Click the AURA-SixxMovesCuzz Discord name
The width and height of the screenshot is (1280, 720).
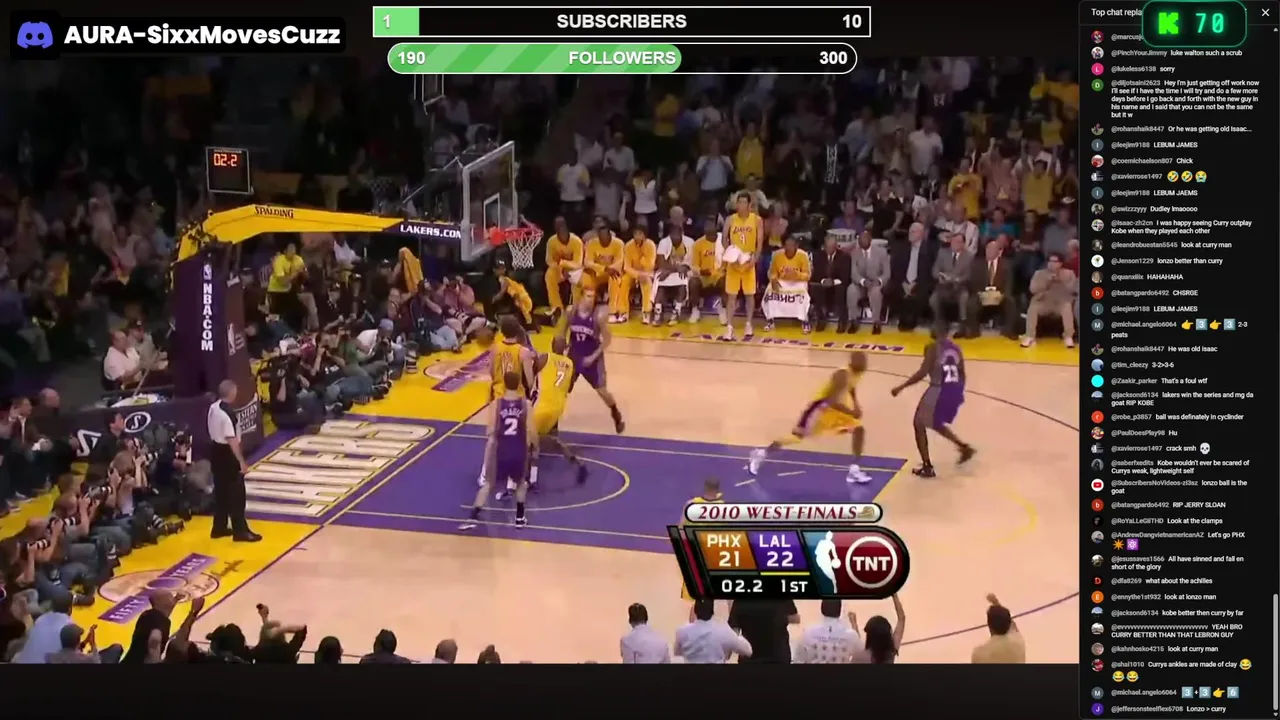click(x=202, y=36)
